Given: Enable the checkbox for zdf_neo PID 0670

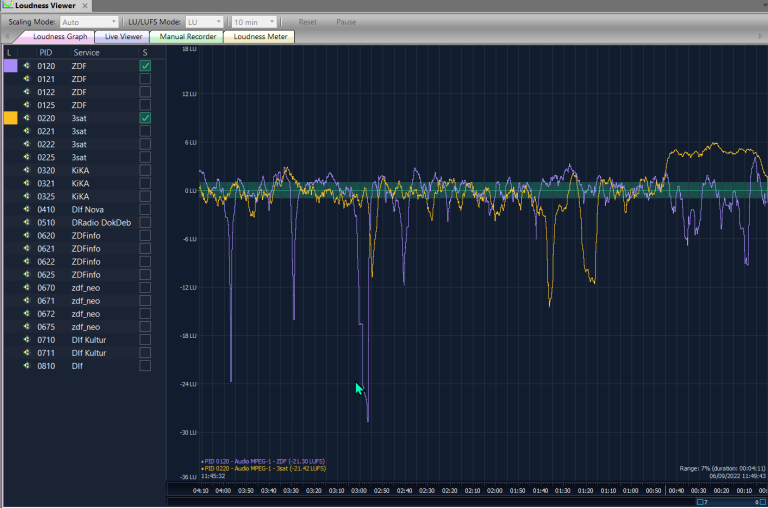Looking at the screenshot, I should click(145, 288).
